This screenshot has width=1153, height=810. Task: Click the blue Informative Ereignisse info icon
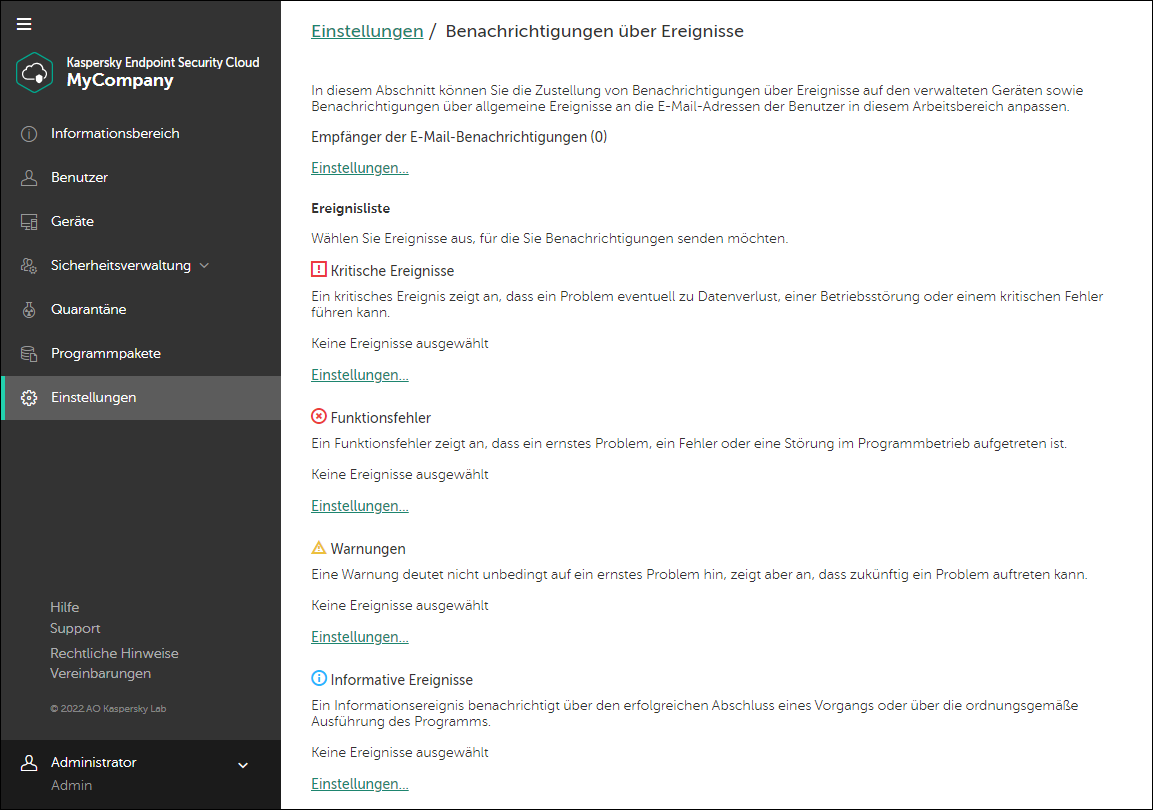(318, 678)
